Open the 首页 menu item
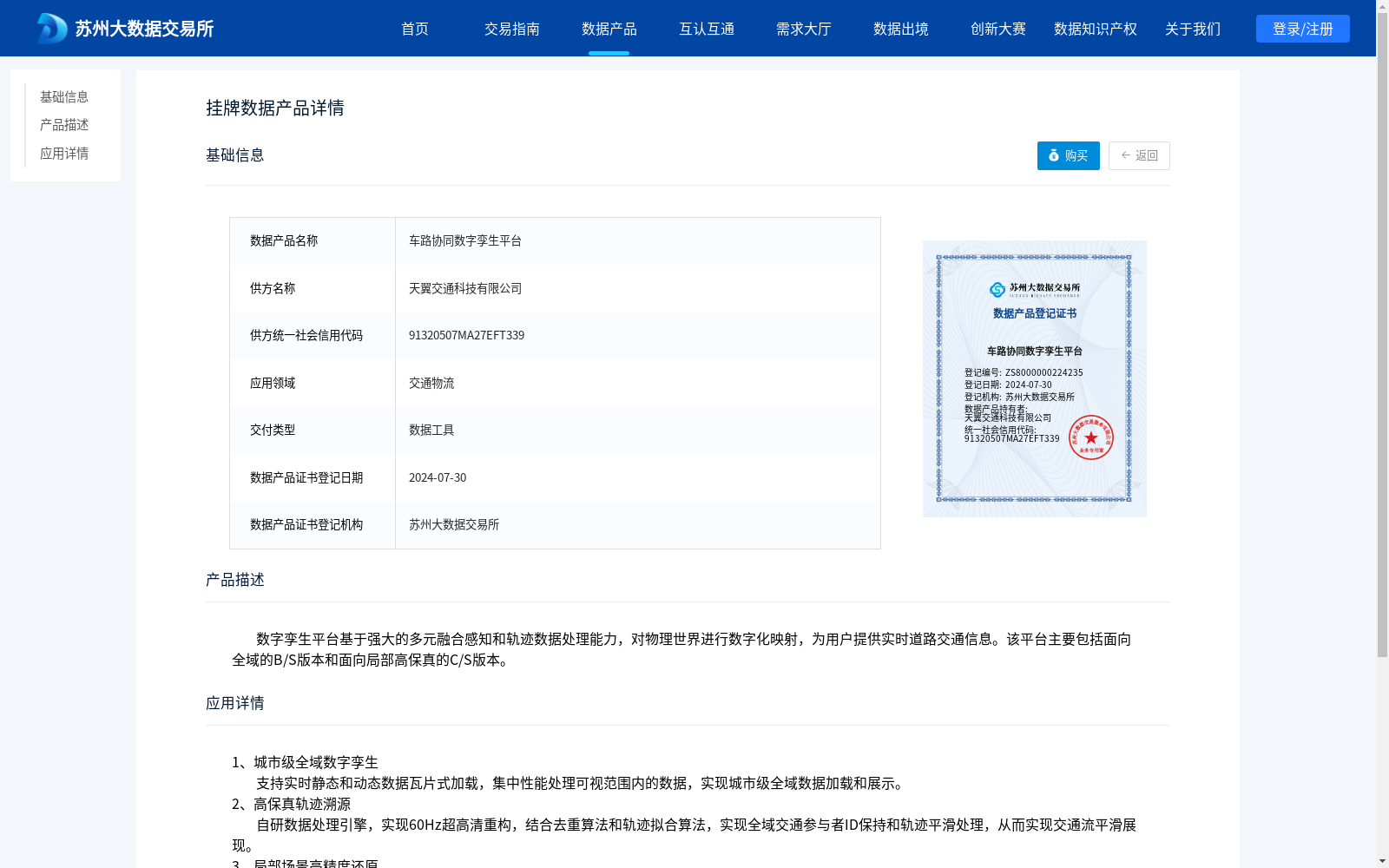Screen dimensions: 1389x868 tap(415, 29)
